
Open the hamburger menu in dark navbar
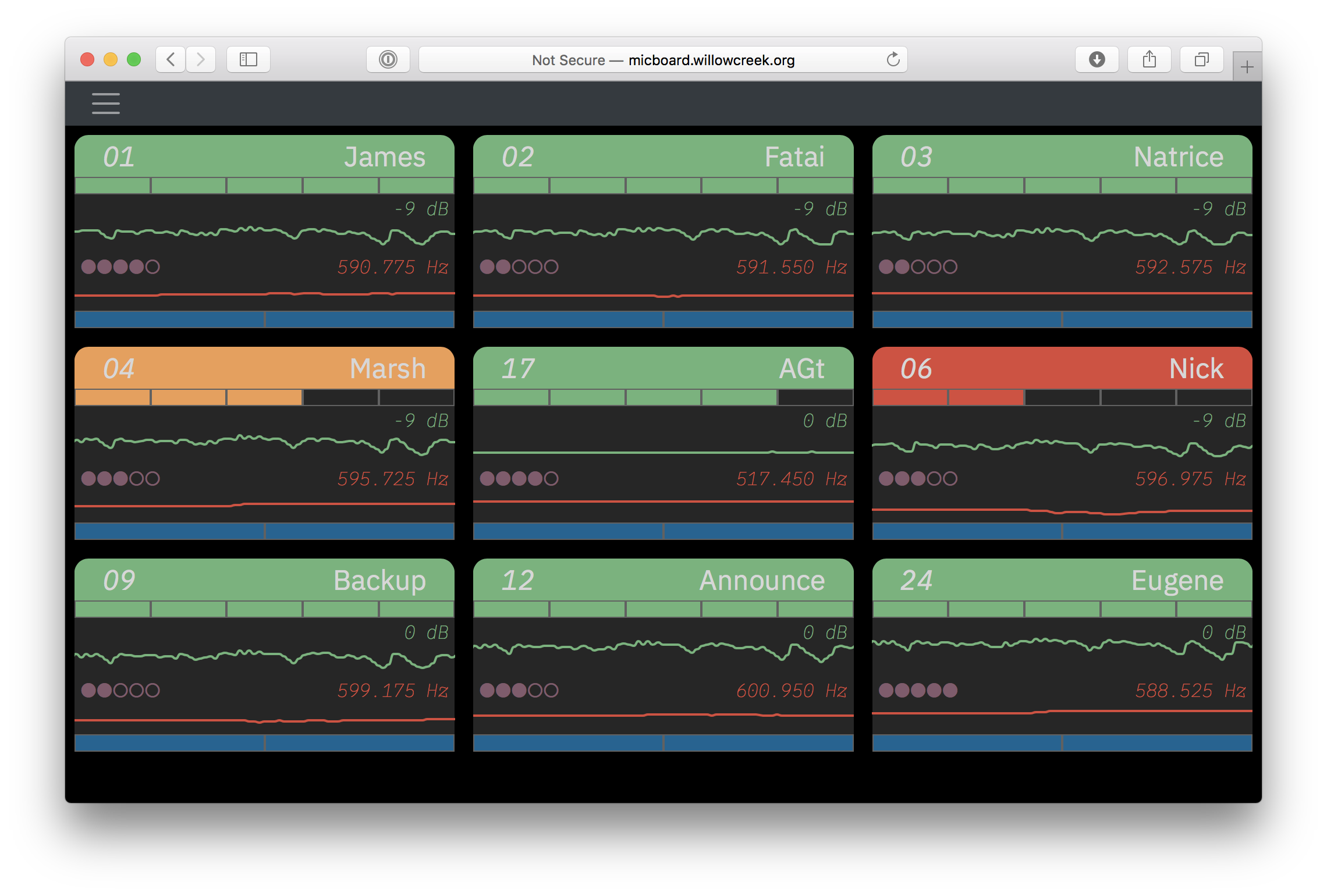click(105, 104)
